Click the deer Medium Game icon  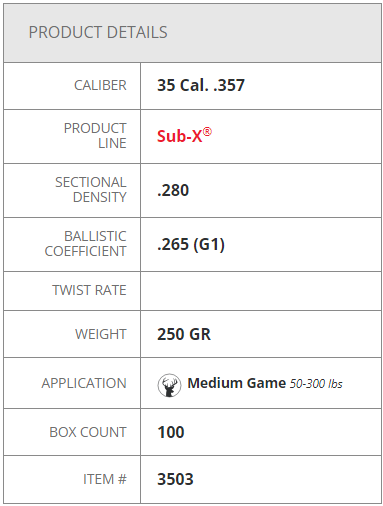(x=169, y=385)
